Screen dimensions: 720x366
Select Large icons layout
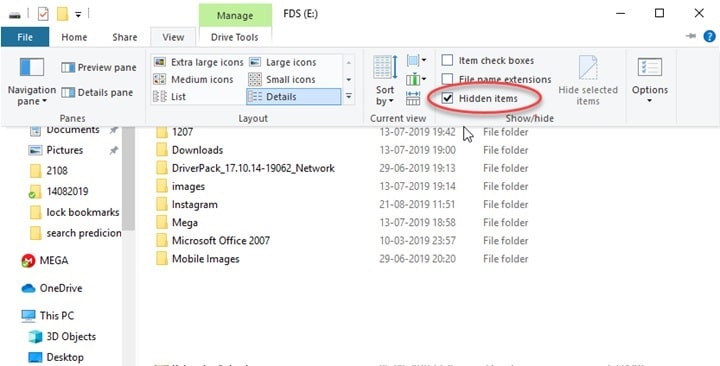coord(282,62)
